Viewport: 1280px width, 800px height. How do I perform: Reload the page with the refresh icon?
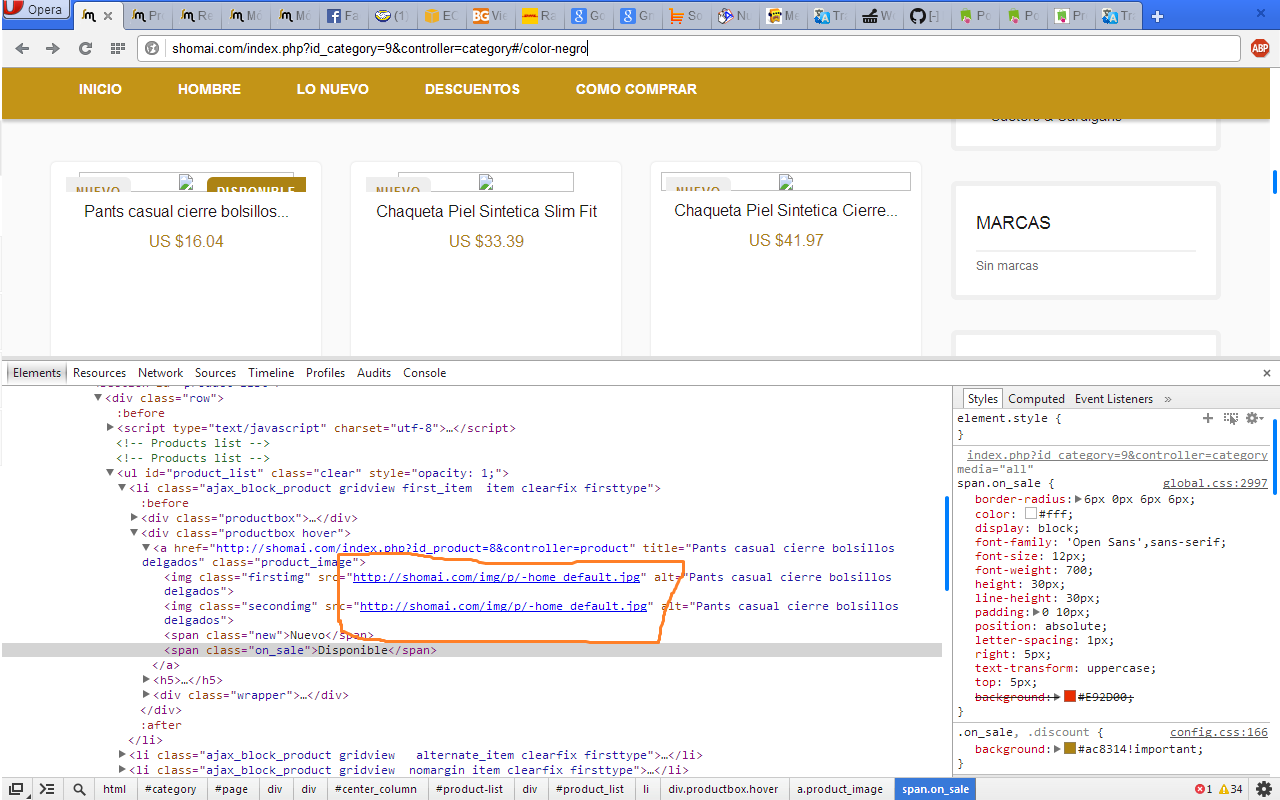coord(85,48)
